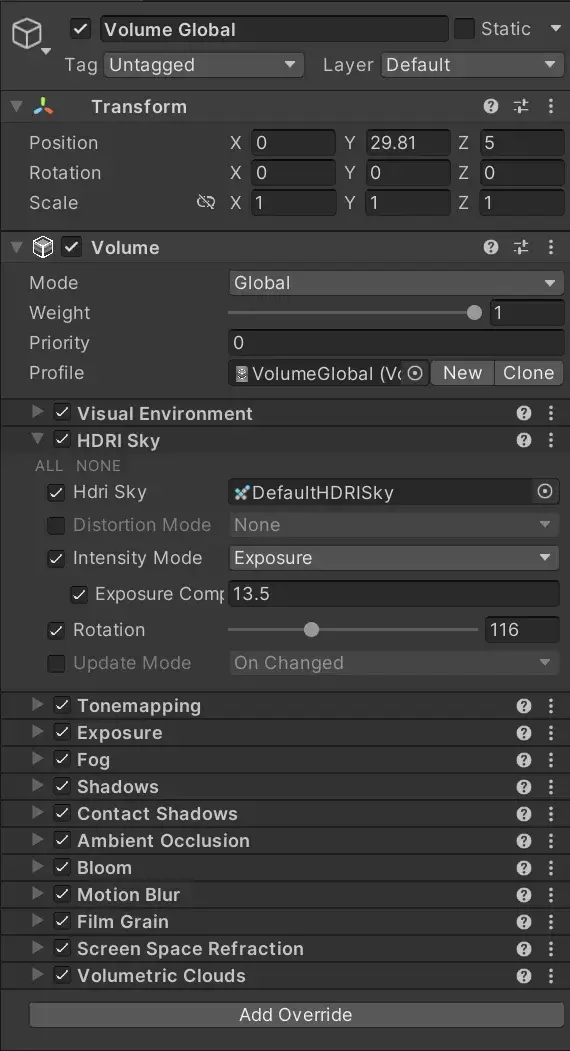
Task: Toggle Scale constrained proportions link icon
Action: (206, 202)
